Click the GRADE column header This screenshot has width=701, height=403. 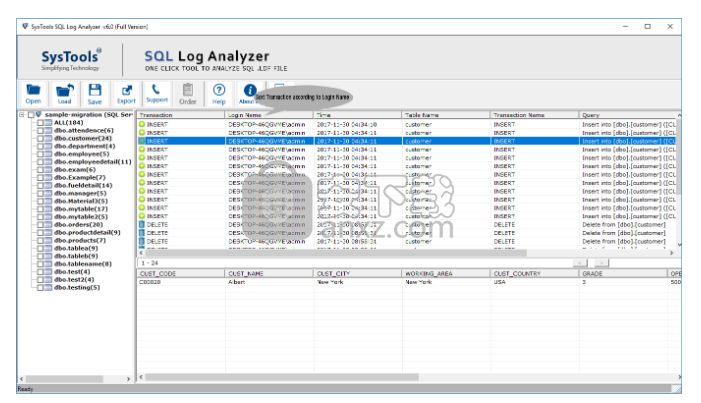coord(623,273)
